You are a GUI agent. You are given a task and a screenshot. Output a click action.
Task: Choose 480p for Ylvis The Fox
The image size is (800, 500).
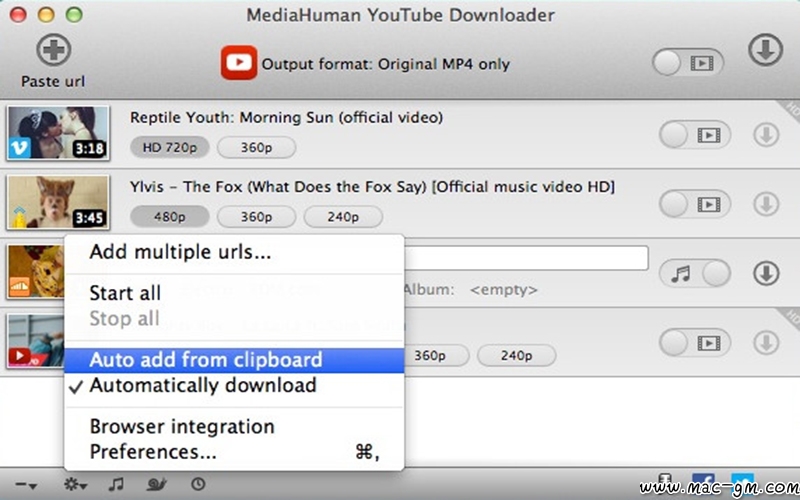tap(169, 217)
